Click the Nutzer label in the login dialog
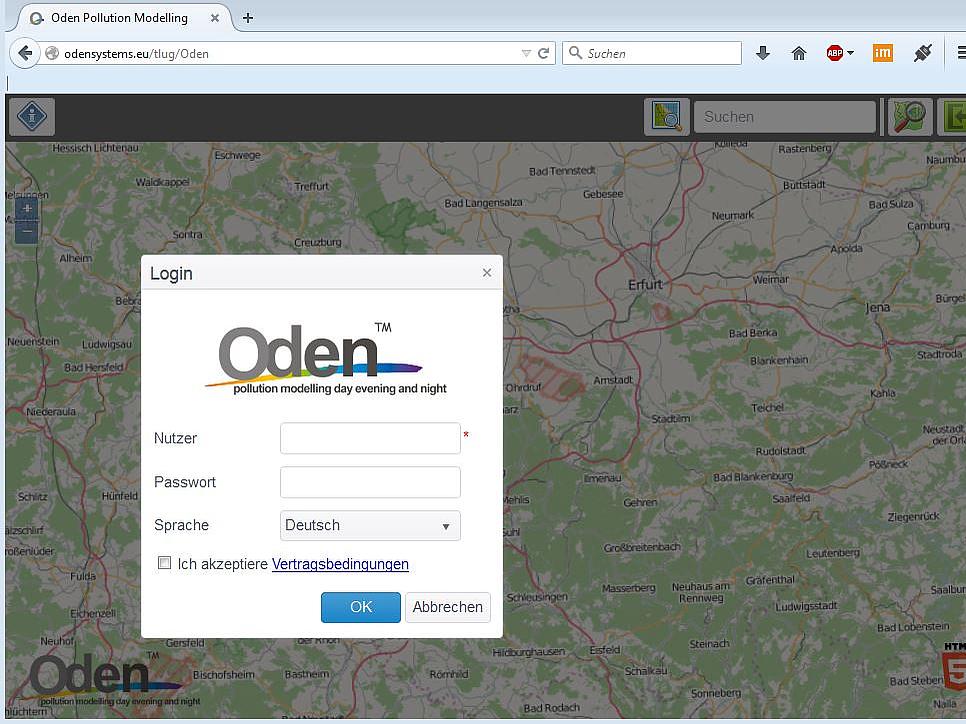Image resolution: width=966 pixels, height=724 pixels. point(176,438)
